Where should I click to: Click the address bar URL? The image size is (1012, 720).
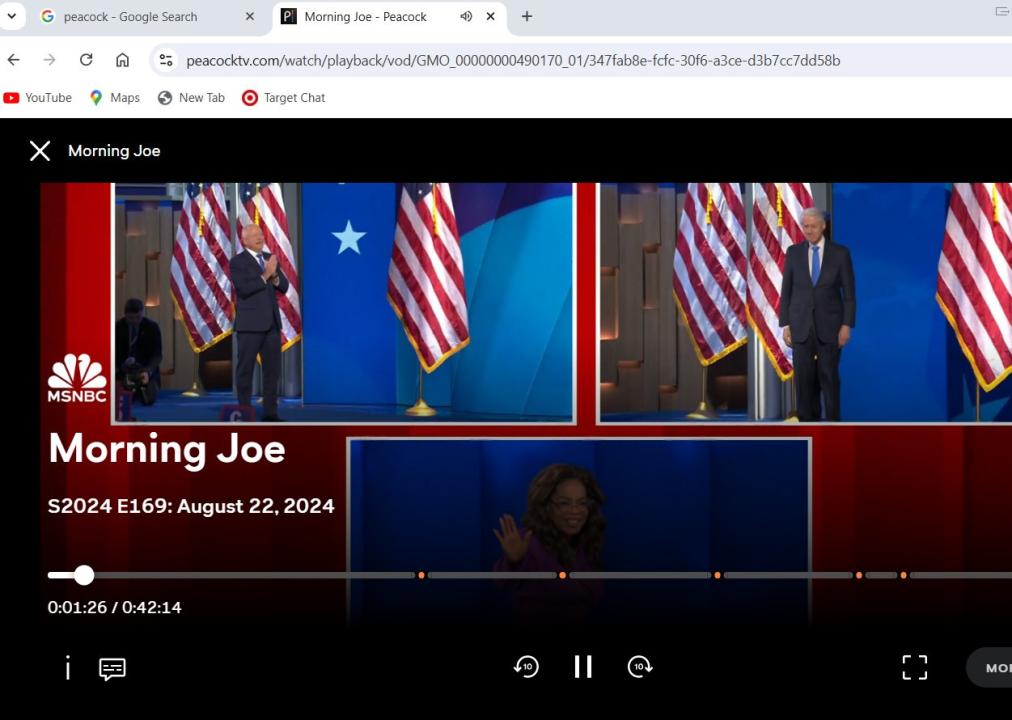coord(512,60)
